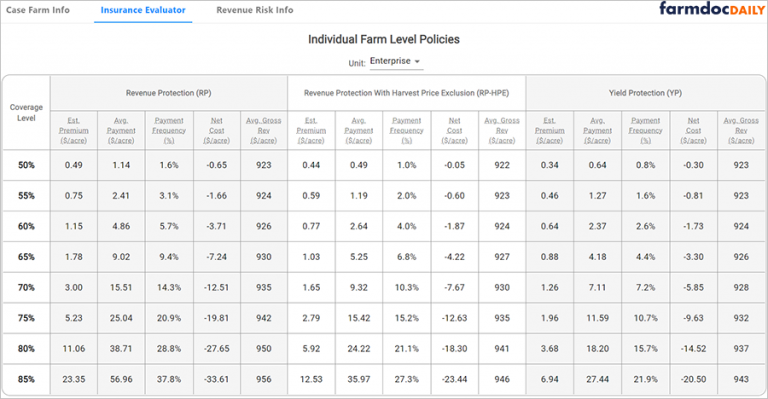Viewport: 768px width, 399px height.
Task: Click RP-HPE Net Cost column header
Action: 455,130
